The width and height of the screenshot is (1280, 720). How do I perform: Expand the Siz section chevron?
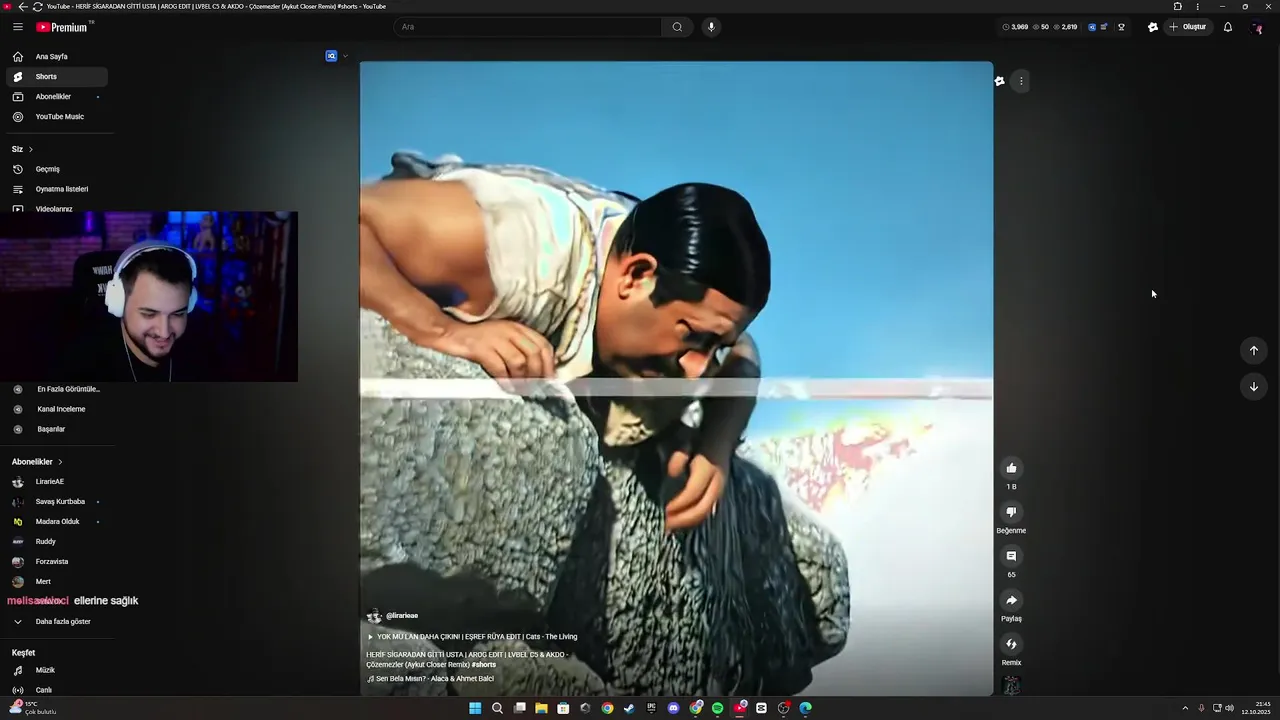coord(30,149)
